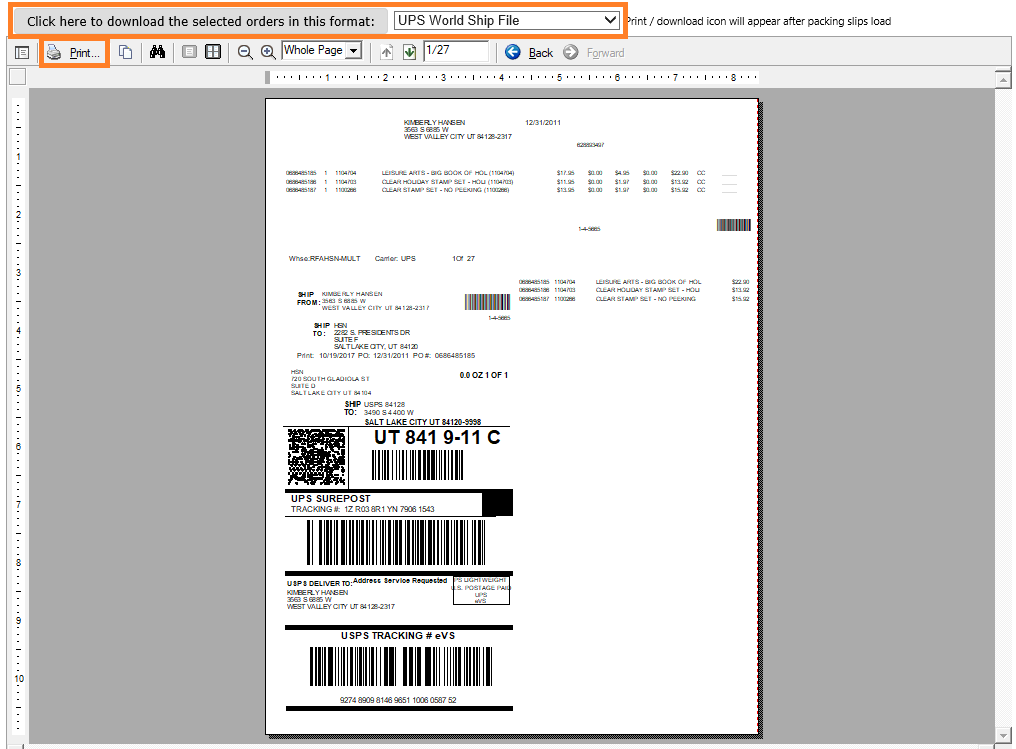The height and width of the screenshot is (749, 1016).
Task: Click the zoom in magnifier
Action: pos(268,52)
